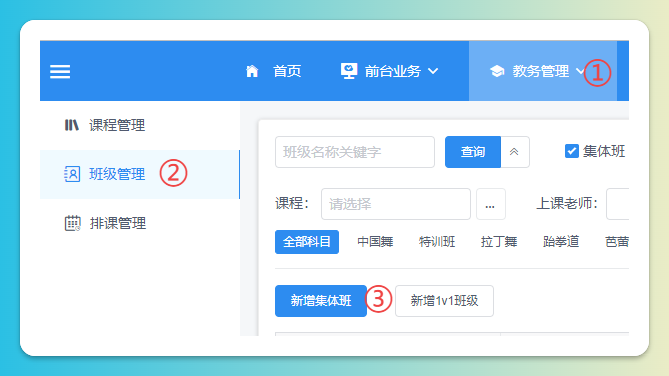Screen dimensions: 669x376
Task: Toggle the 集体班 checkbox
Action: [572, 151]
